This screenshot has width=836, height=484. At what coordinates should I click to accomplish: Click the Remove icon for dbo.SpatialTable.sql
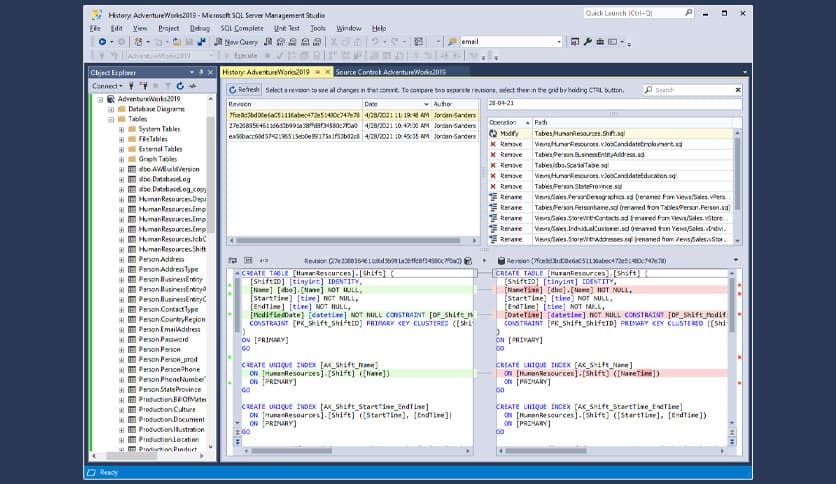493,165
